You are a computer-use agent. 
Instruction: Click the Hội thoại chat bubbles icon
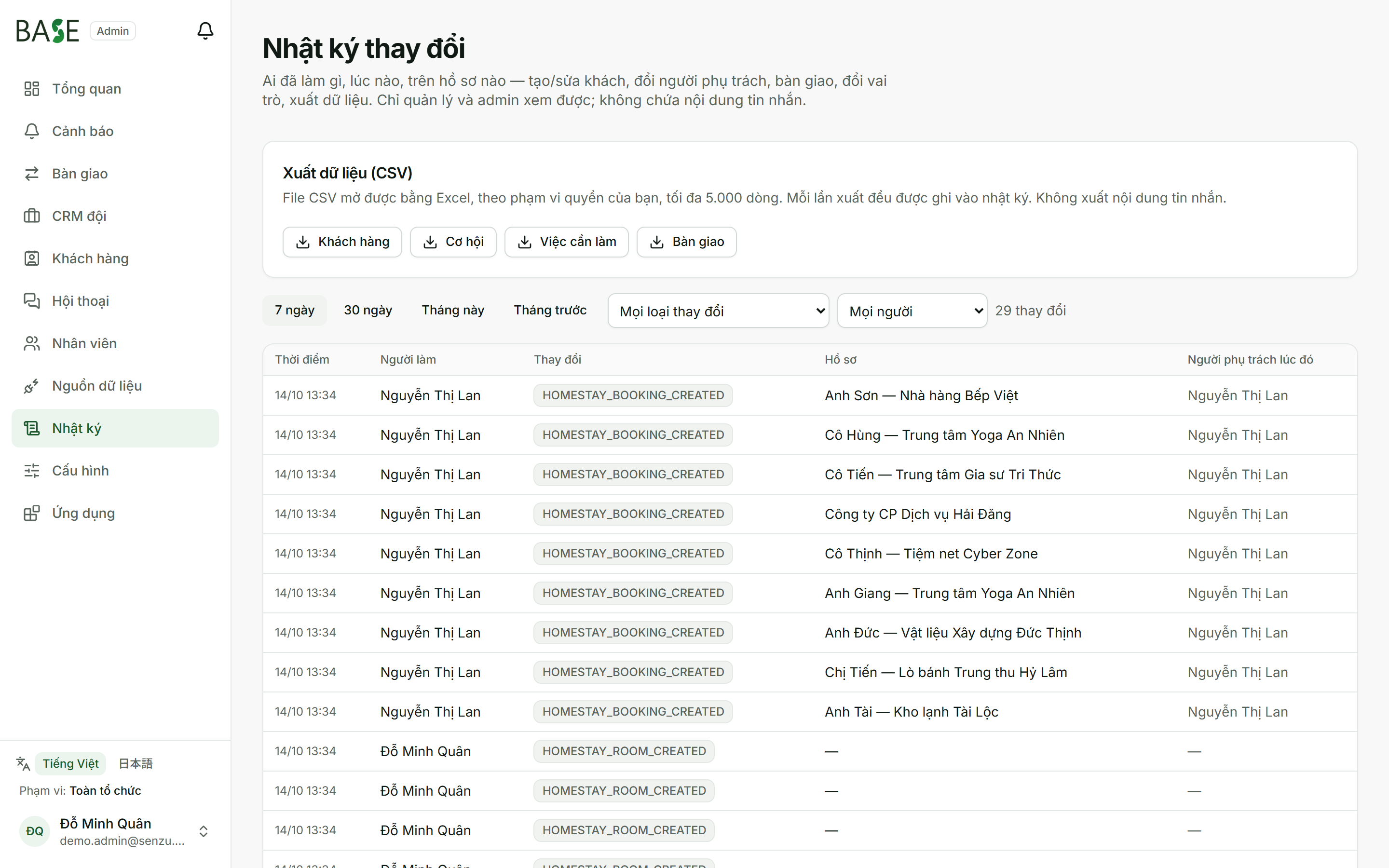point(31,301)
